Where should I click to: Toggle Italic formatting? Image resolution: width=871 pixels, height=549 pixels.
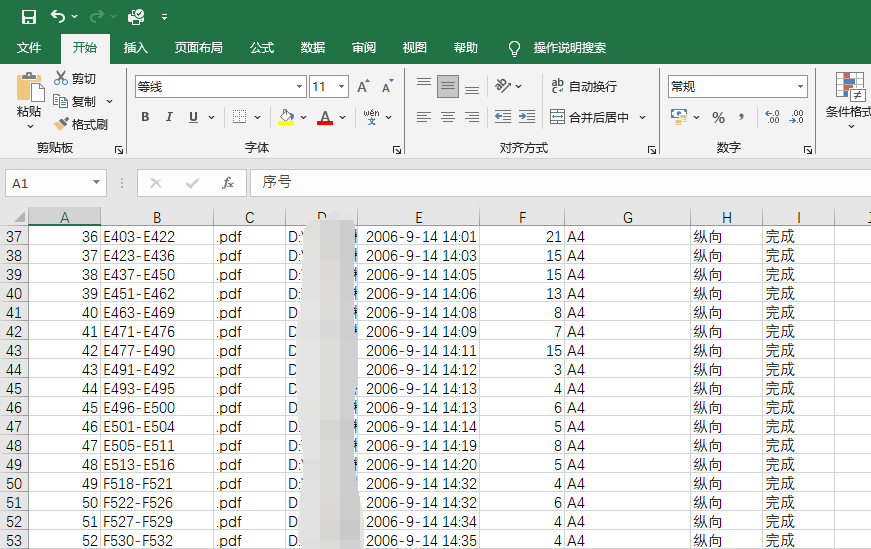(169, 117)
